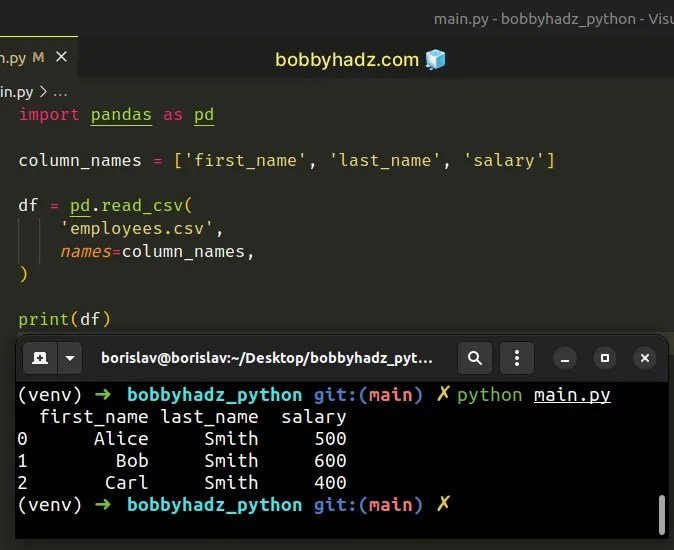Click the main.py breadcrumb file name

pos(16,92)
